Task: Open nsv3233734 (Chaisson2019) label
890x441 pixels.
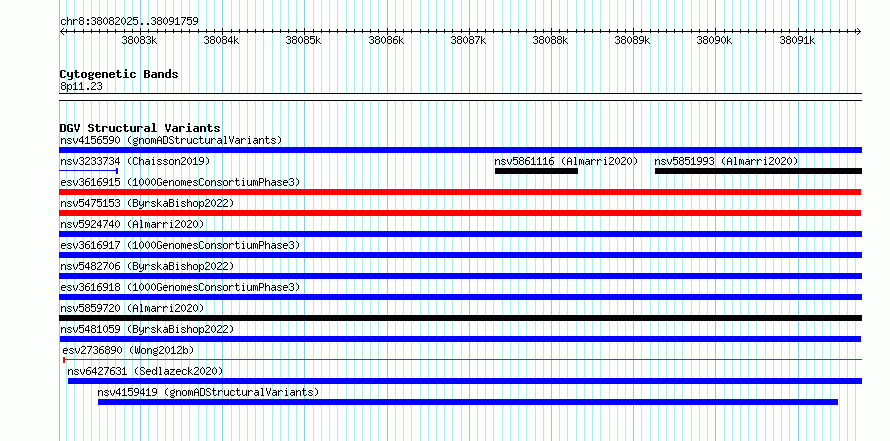Action: point(135,161)
